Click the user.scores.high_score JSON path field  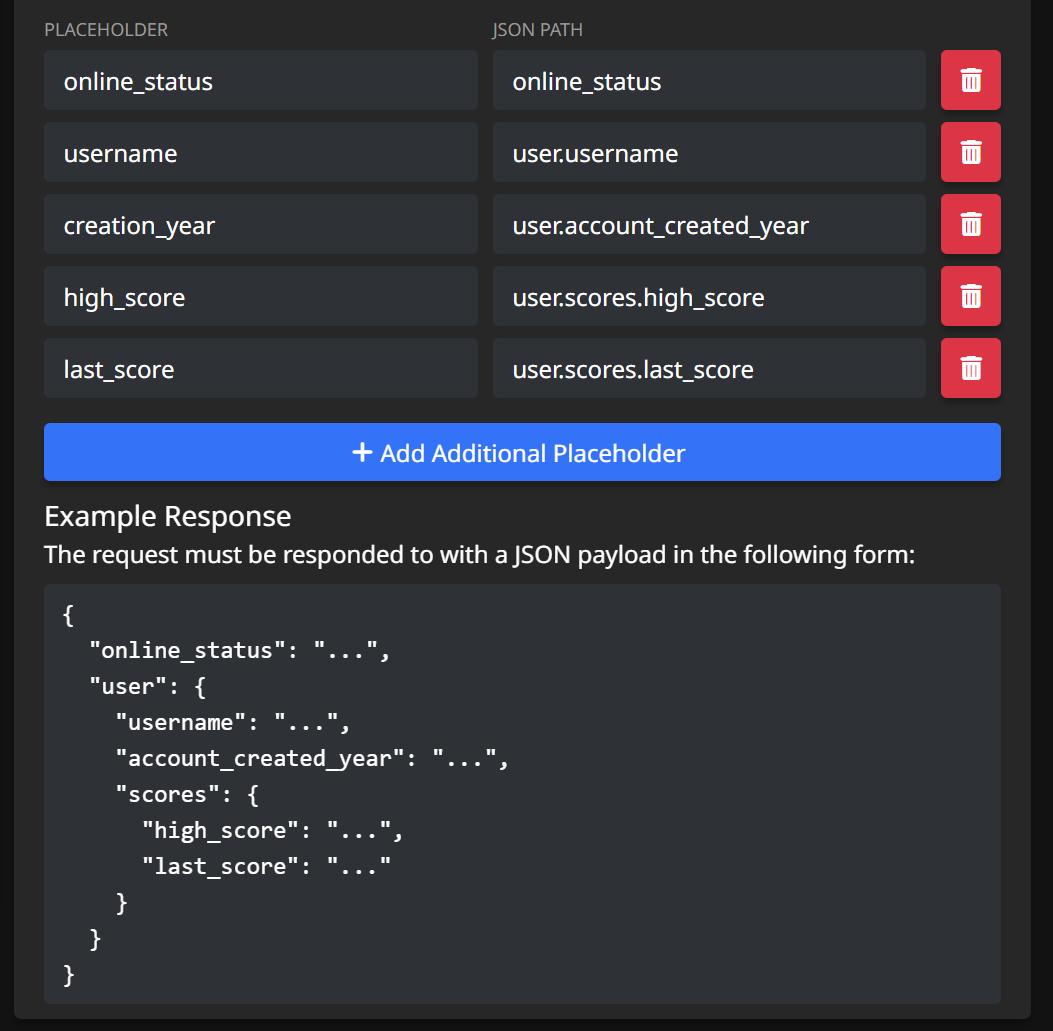click(708, 296)
